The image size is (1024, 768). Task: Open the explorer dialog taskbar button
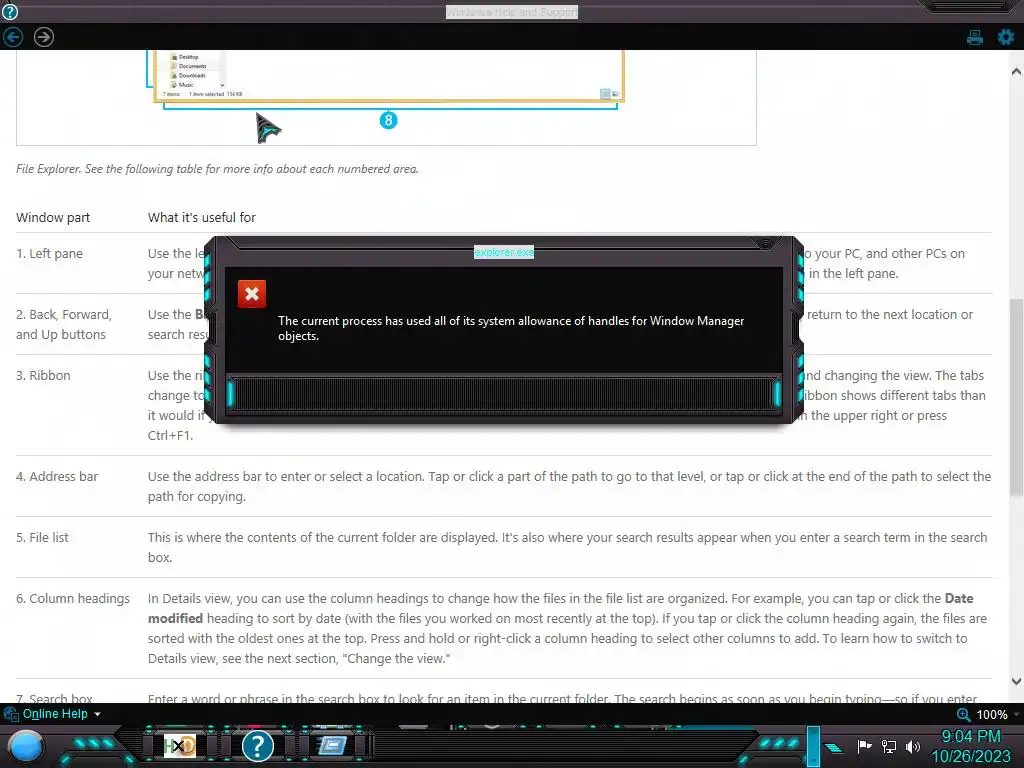(332, 745)
